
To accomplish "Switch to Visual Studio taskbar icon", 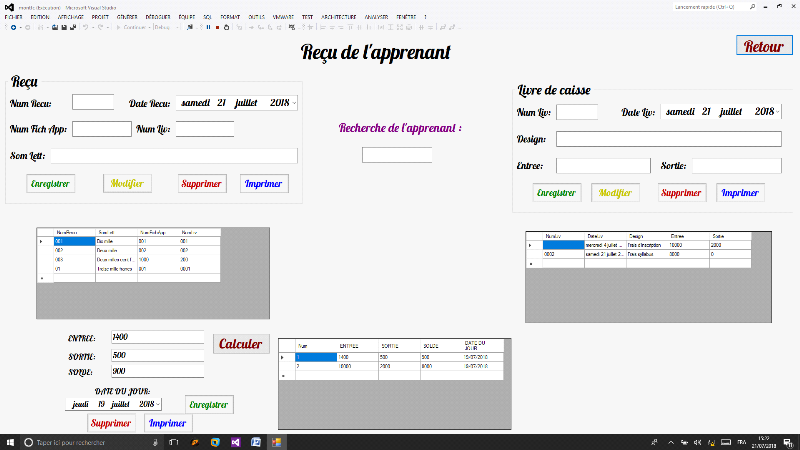I will (x=235, y=442).
